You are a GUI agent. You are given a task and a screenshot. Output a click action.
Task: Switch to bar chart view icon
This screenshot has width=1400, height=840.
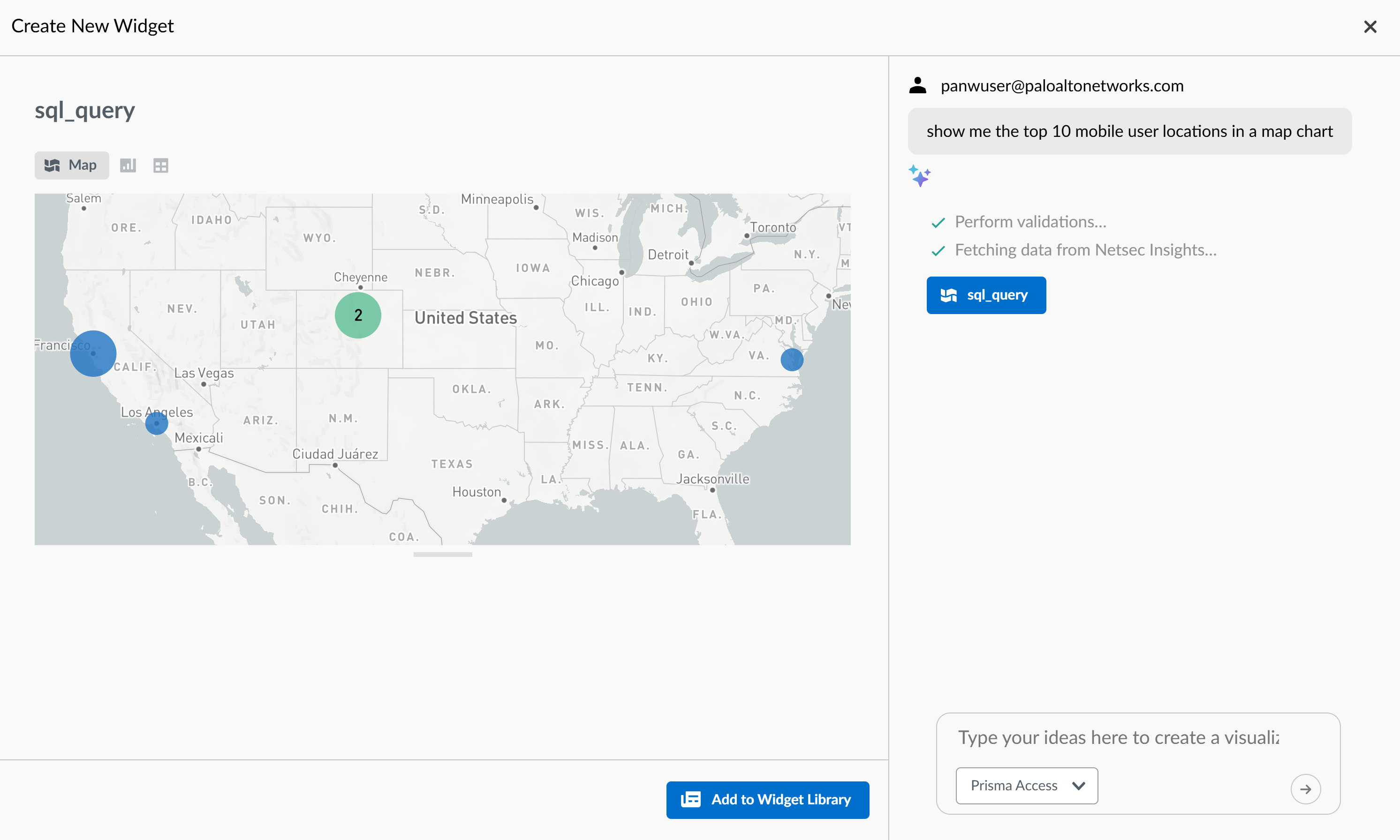click(128, 165)
